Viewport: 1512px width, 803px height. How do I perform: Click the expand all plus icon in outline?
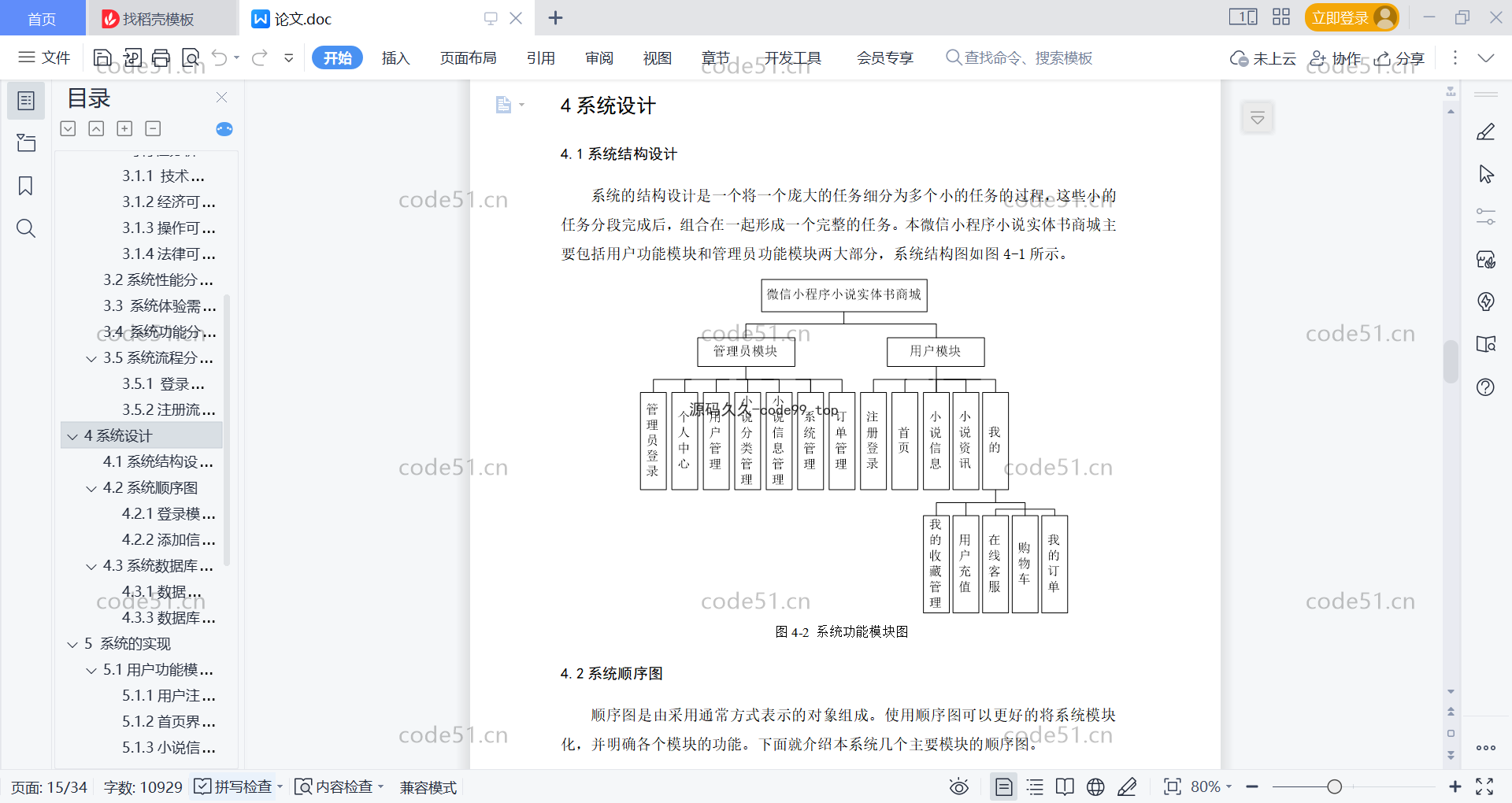tap(124, 128)
